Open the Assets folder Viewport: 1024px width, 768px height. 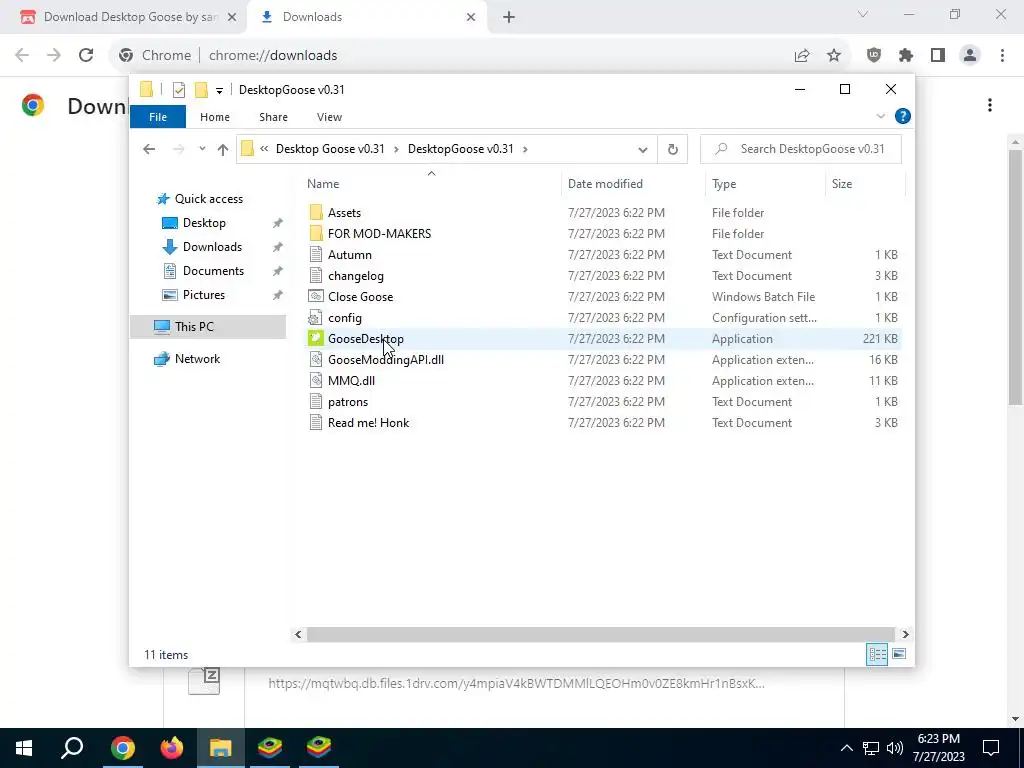click(344, 212)
